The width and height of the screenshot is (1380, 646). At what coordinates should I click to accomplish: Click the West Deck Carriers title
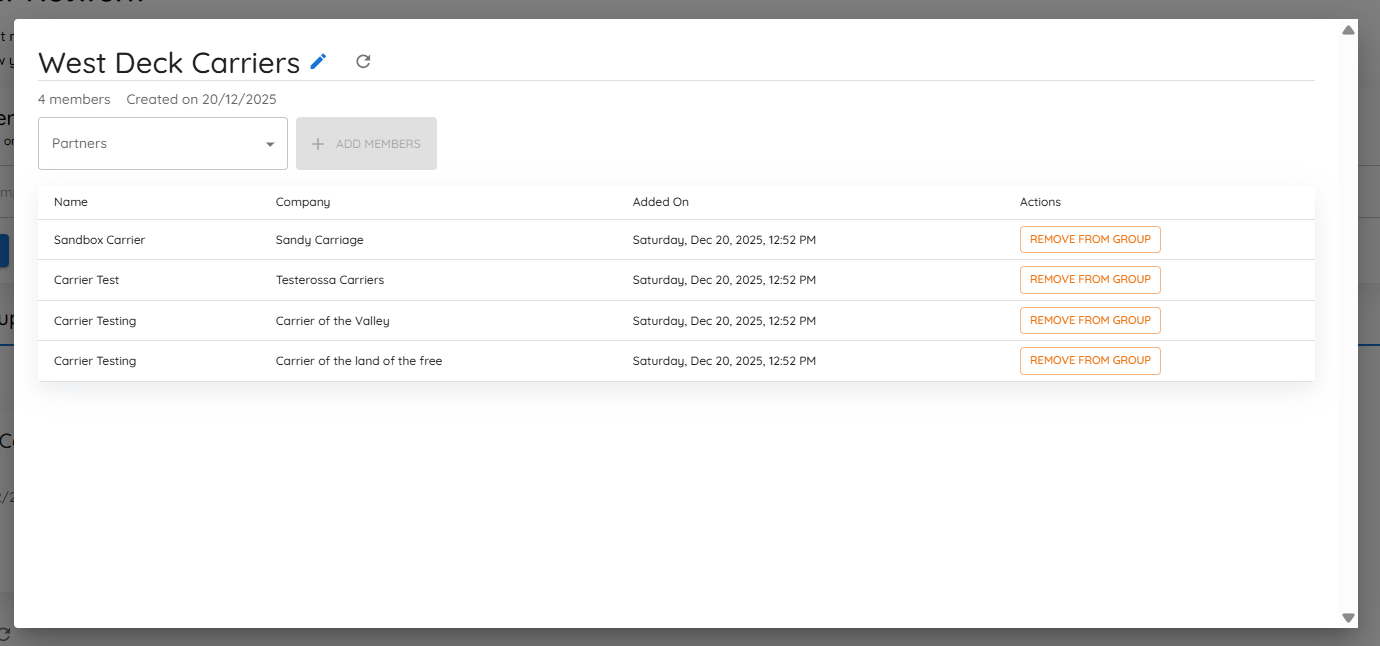(x=169, y=63)
